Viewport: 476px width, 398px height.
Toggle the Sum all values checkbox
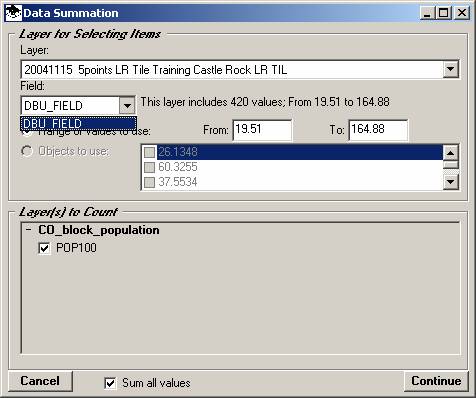110,383
